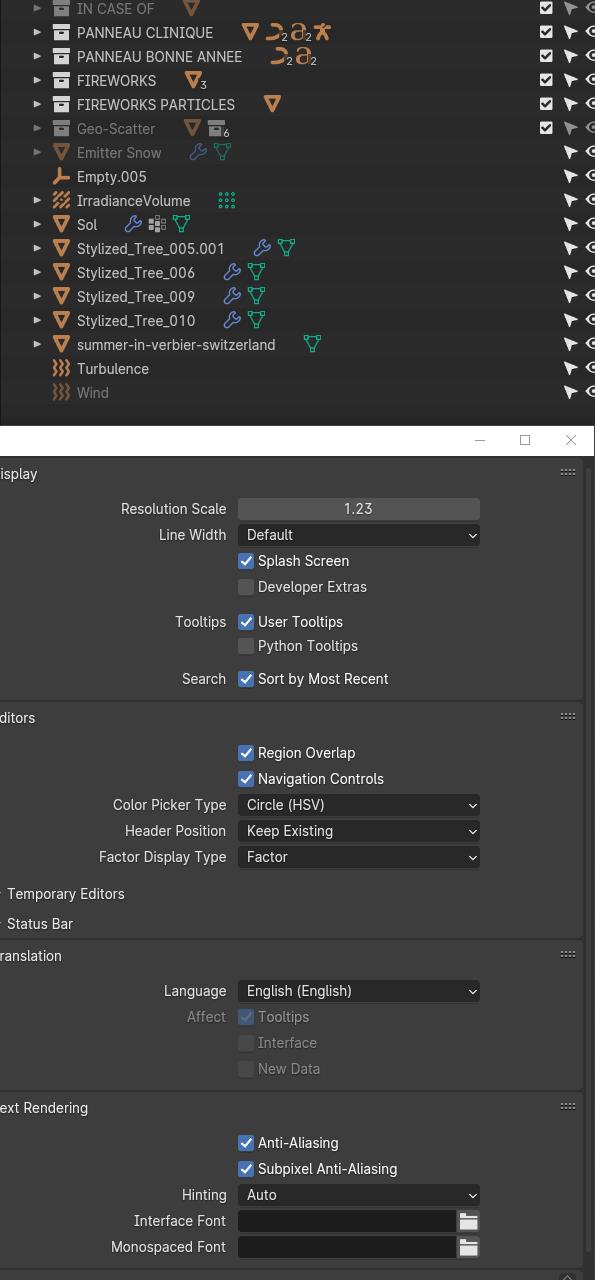Toggle selectability arrow for Turbulence

[570, 368]
